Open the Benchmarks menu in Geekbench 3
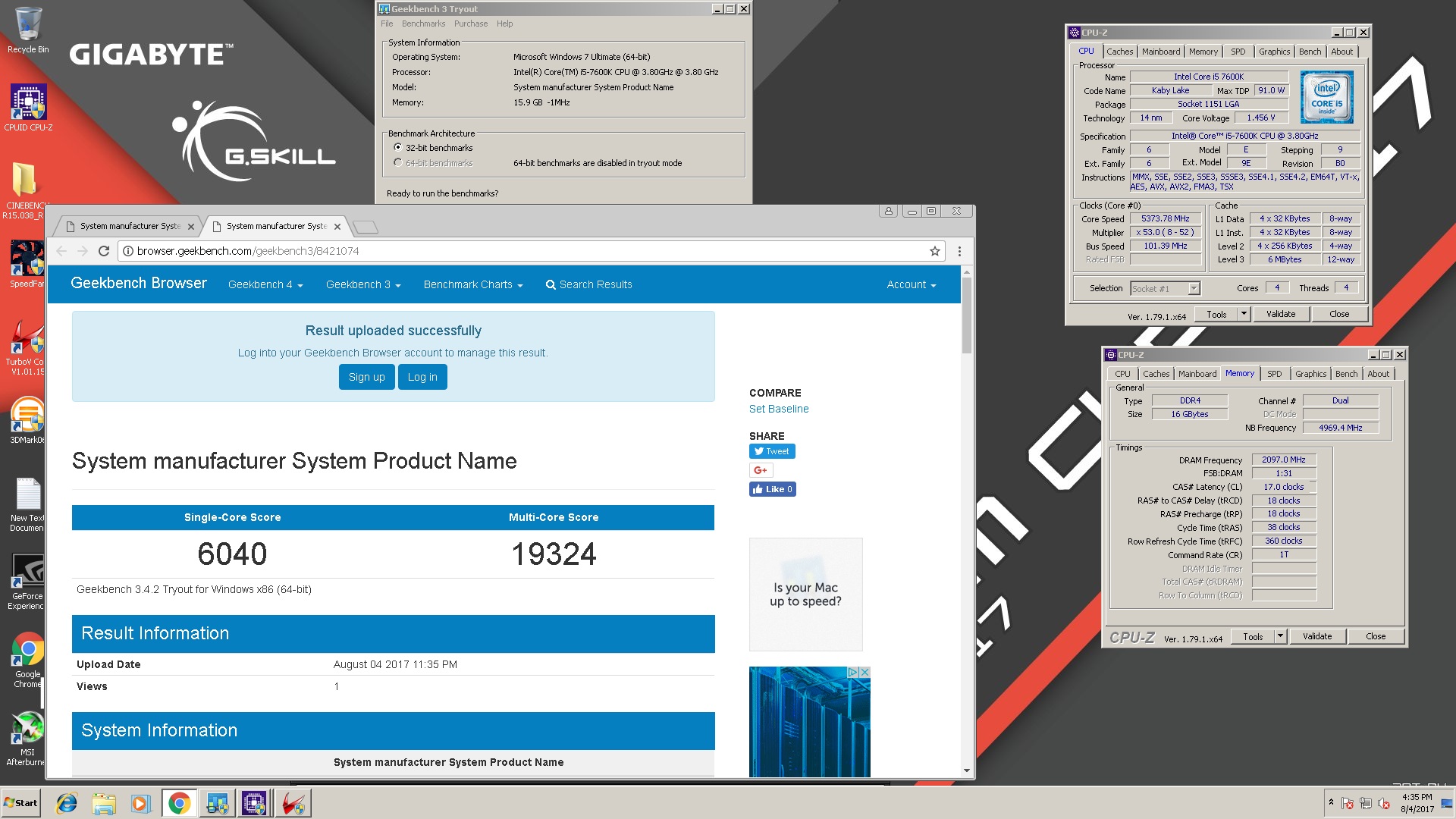 423,24
